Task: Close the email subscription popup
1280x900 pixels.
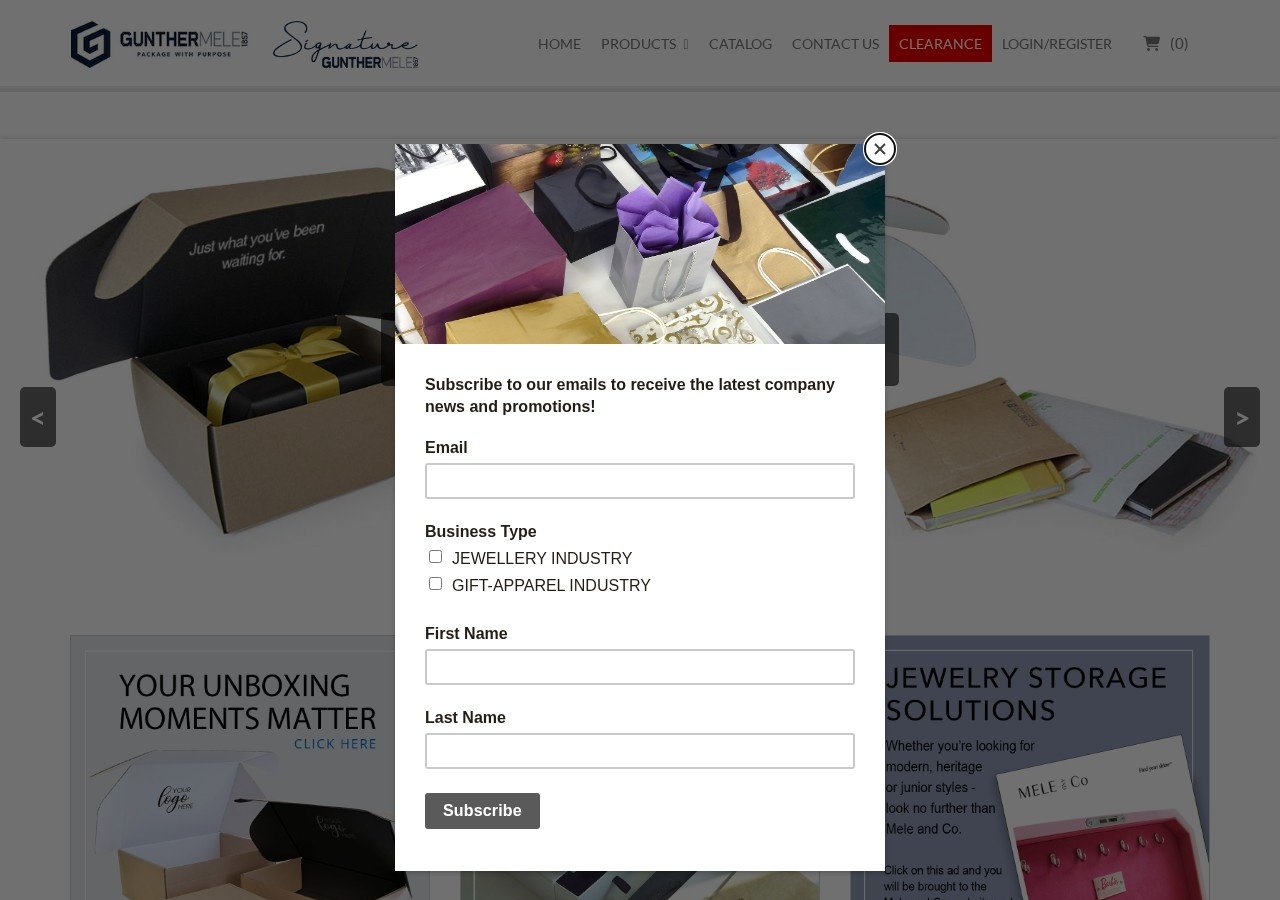Action: click(x=879, y=149)
